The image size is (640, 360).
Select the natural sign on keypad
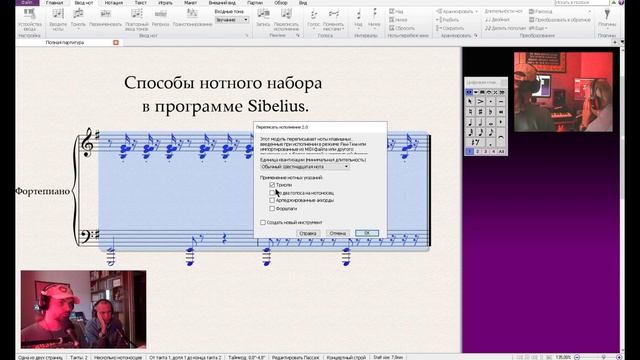470,111
